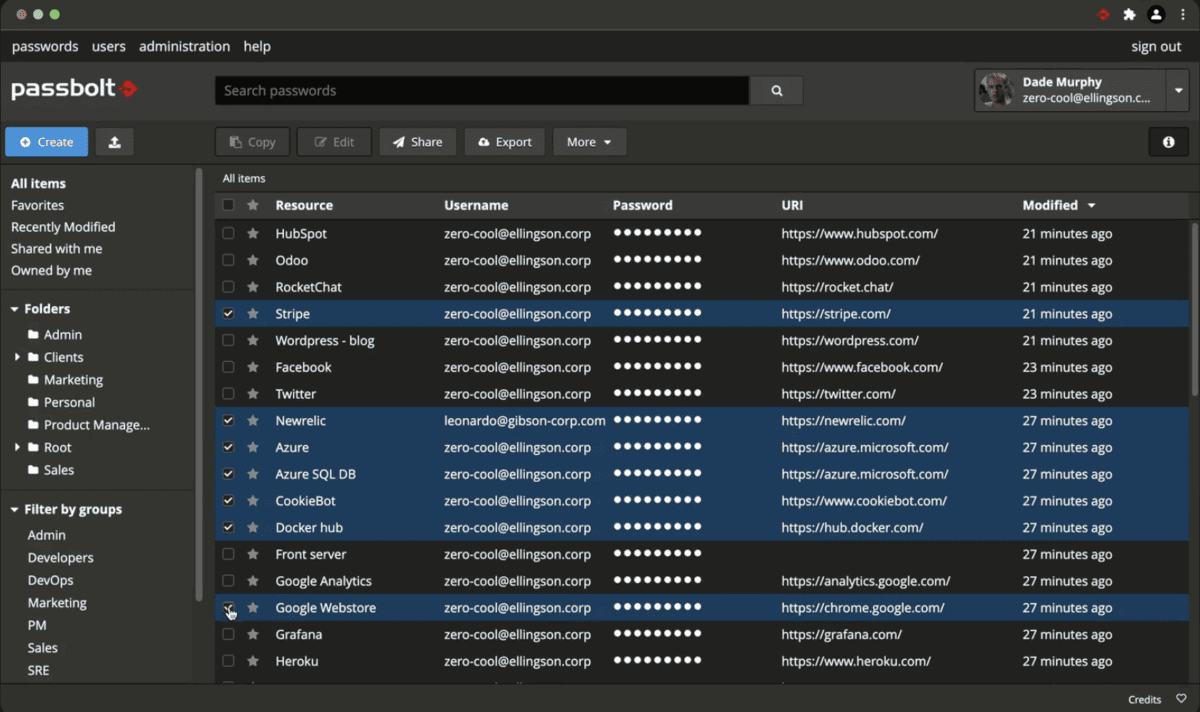Open the More dropdown menu

tap(589, 142)
